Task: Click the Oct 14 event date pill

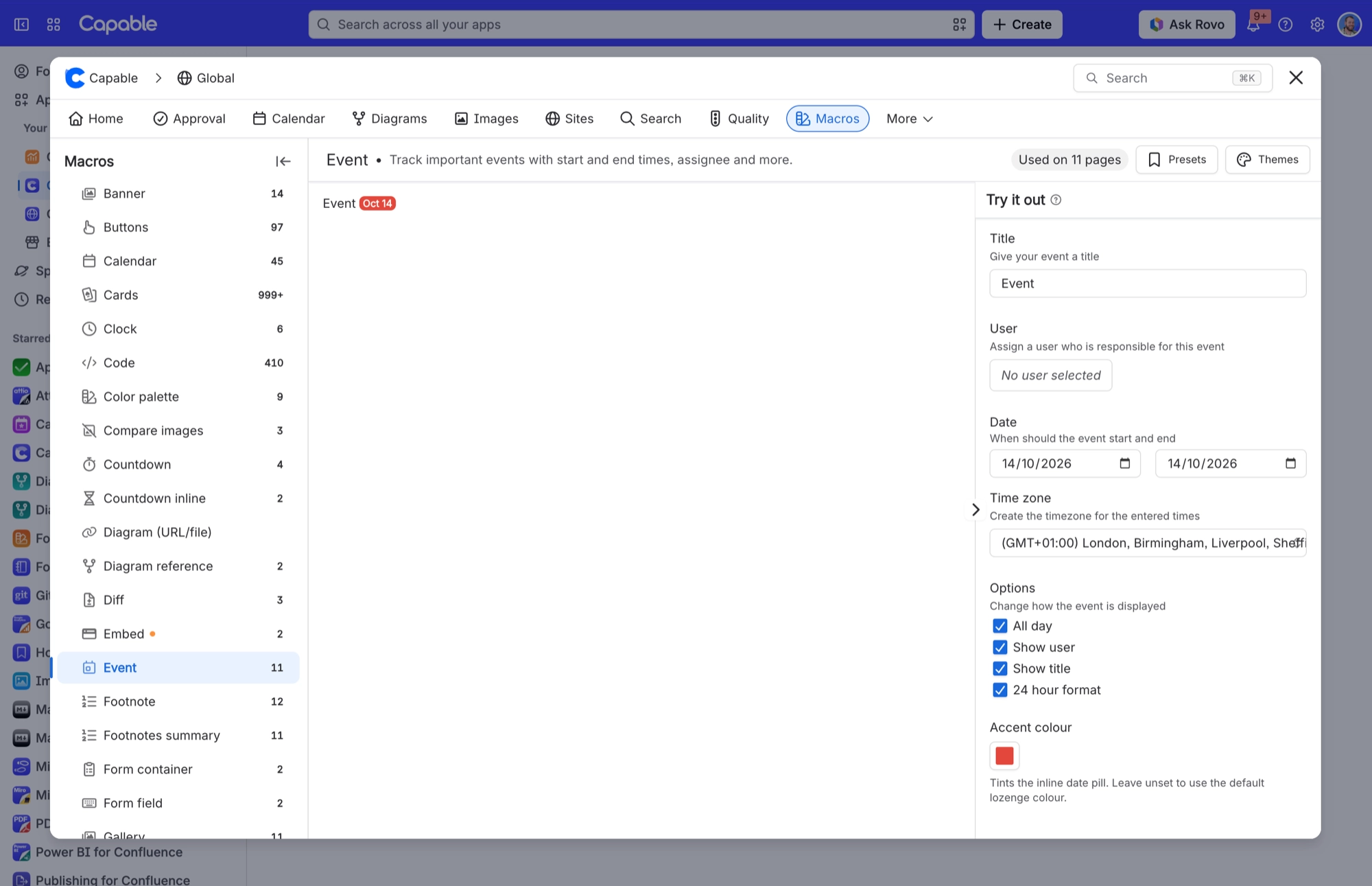Action: point(377,203)
